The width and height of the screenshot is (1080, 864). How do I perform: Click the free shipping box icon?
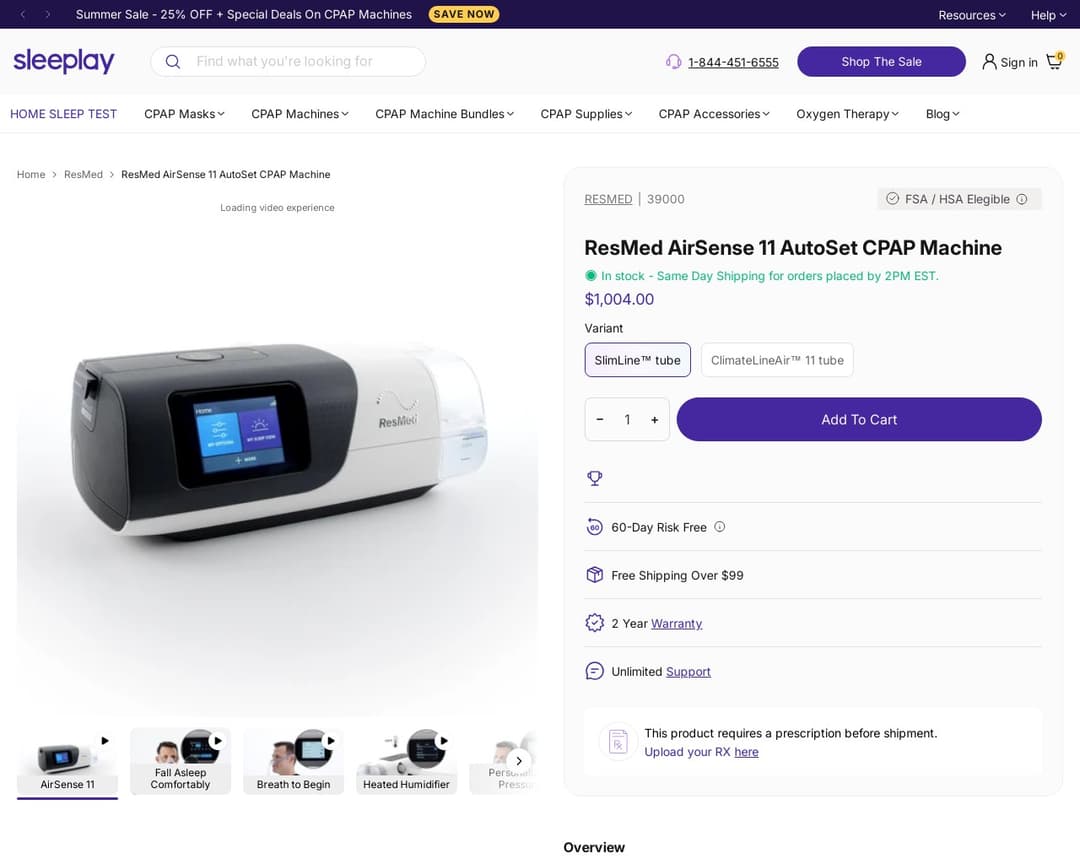pyautogui.click(x=595, y=575)
